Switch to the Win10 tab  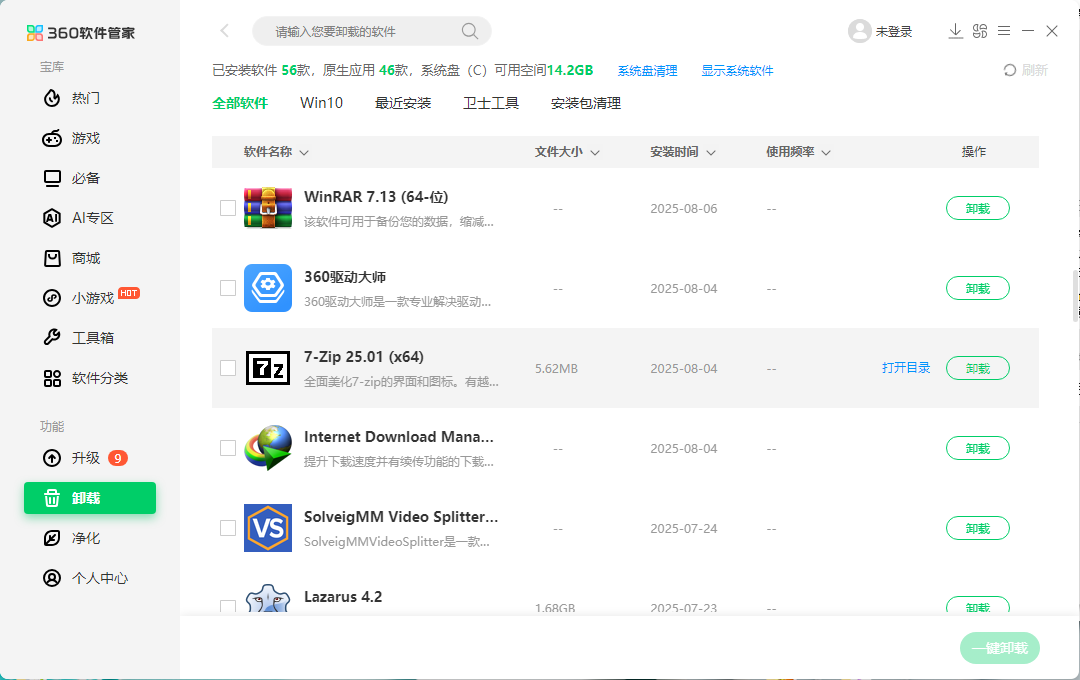(x=321, y=103)
